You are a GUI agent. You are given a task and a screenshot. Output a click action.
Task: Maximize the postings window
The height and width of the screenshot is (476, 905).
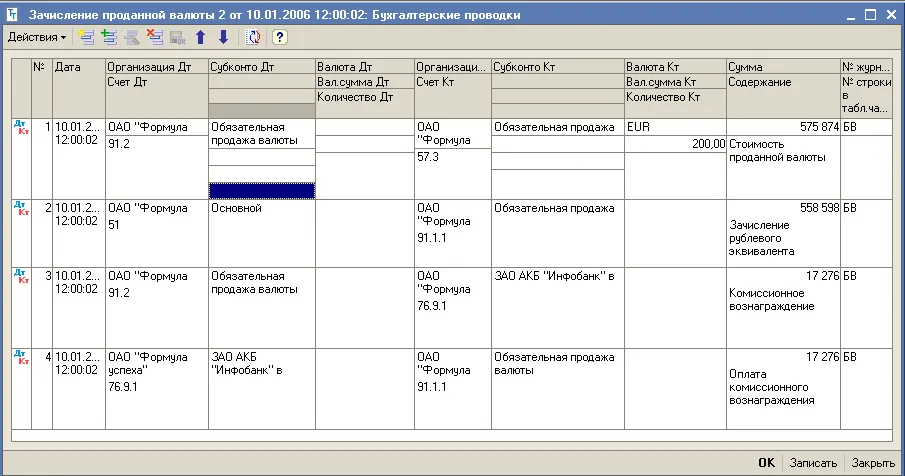[870, 15]
